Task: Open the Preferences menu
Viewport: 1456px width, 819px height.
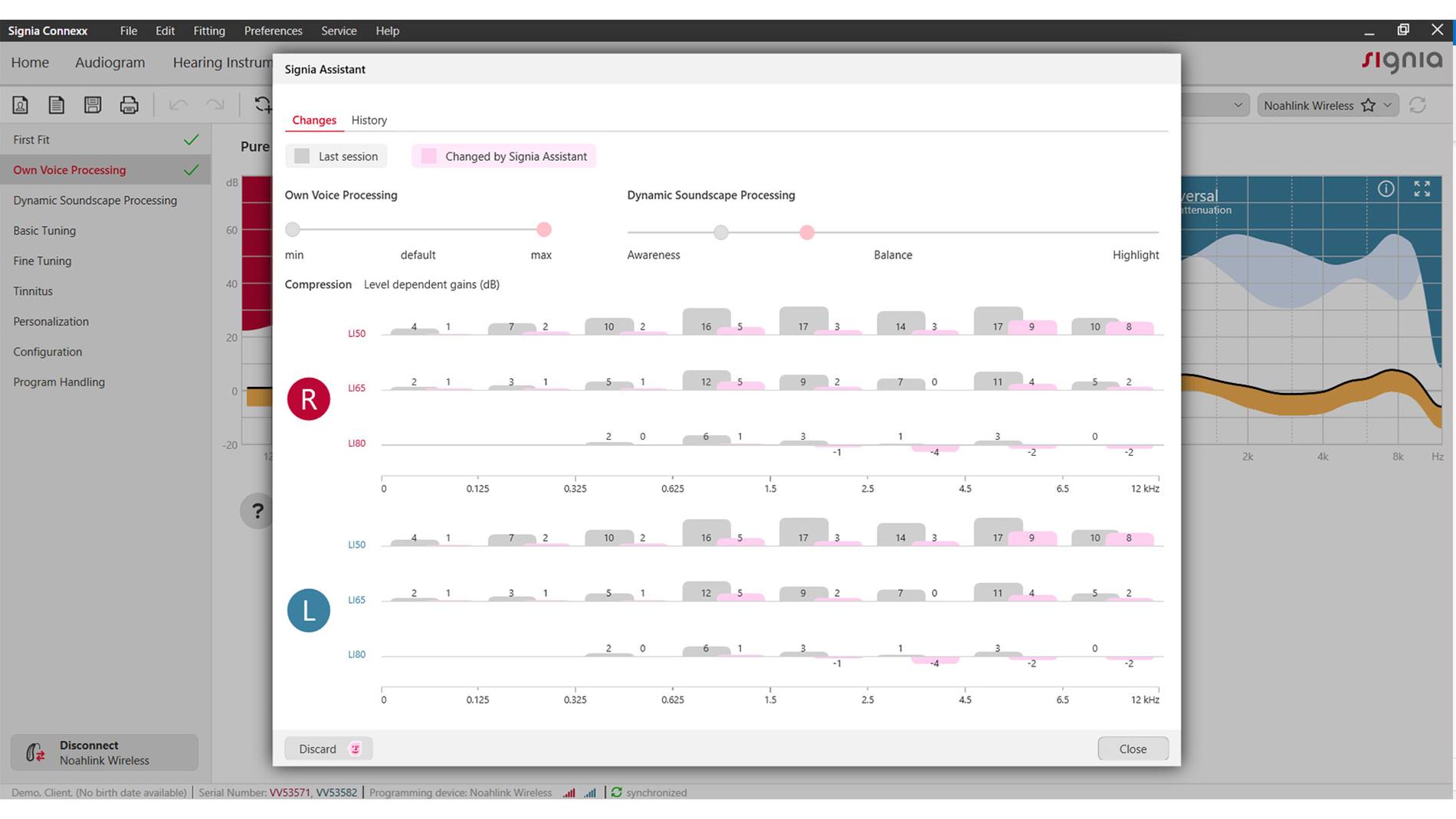Action: click(x=273, y=31)
